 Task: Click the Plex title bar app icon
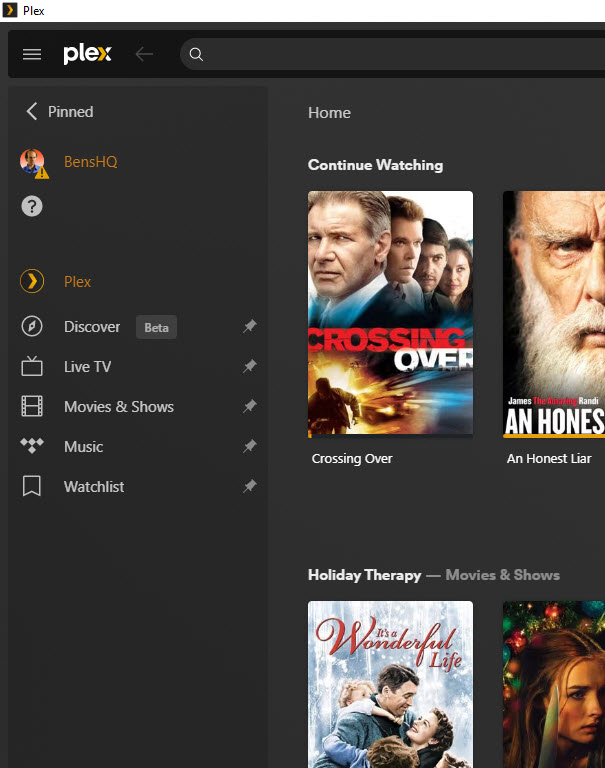[10, 10]
